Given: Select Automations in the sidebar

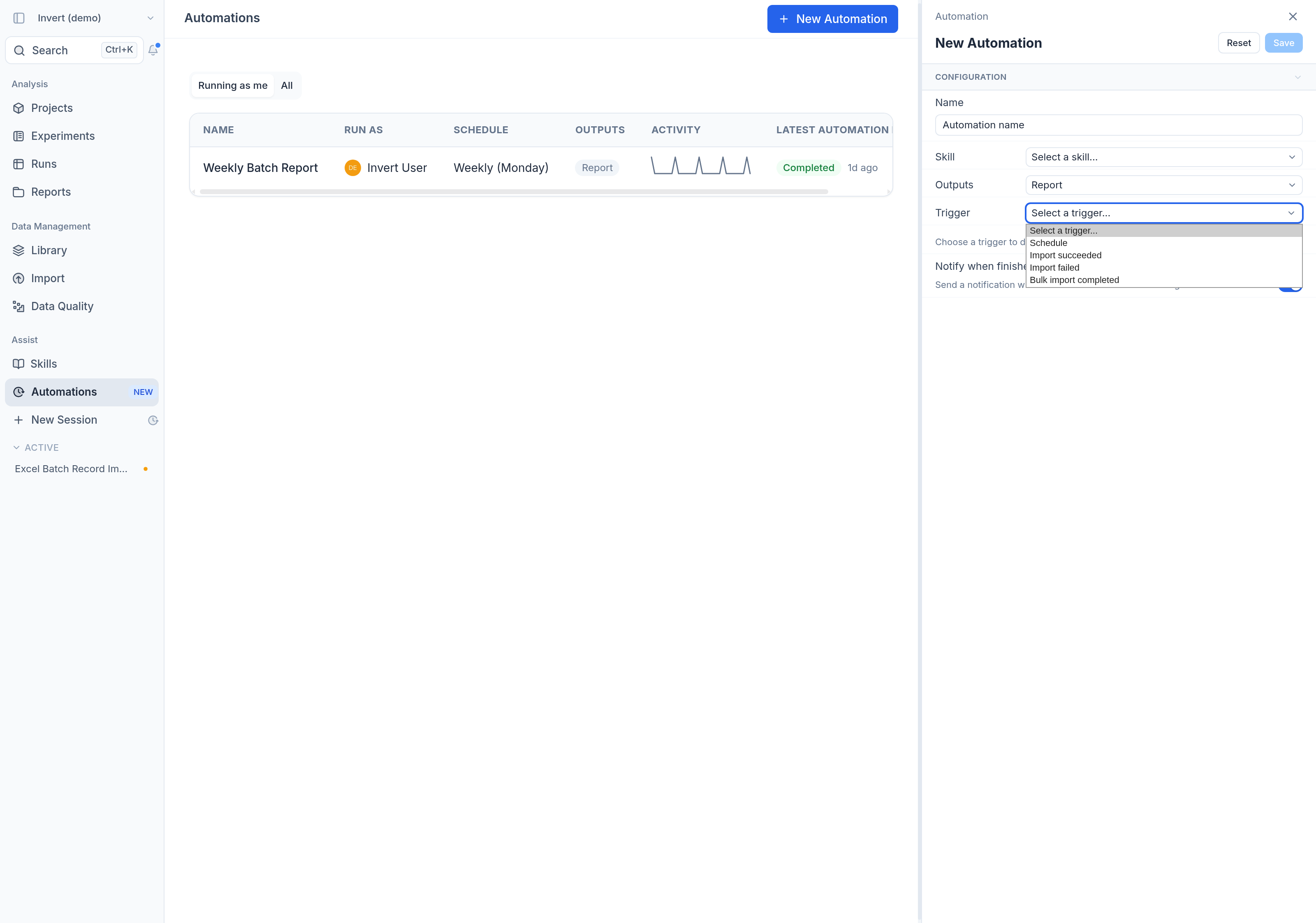Looking at the screenshot, I should click(x=81, y=392).
